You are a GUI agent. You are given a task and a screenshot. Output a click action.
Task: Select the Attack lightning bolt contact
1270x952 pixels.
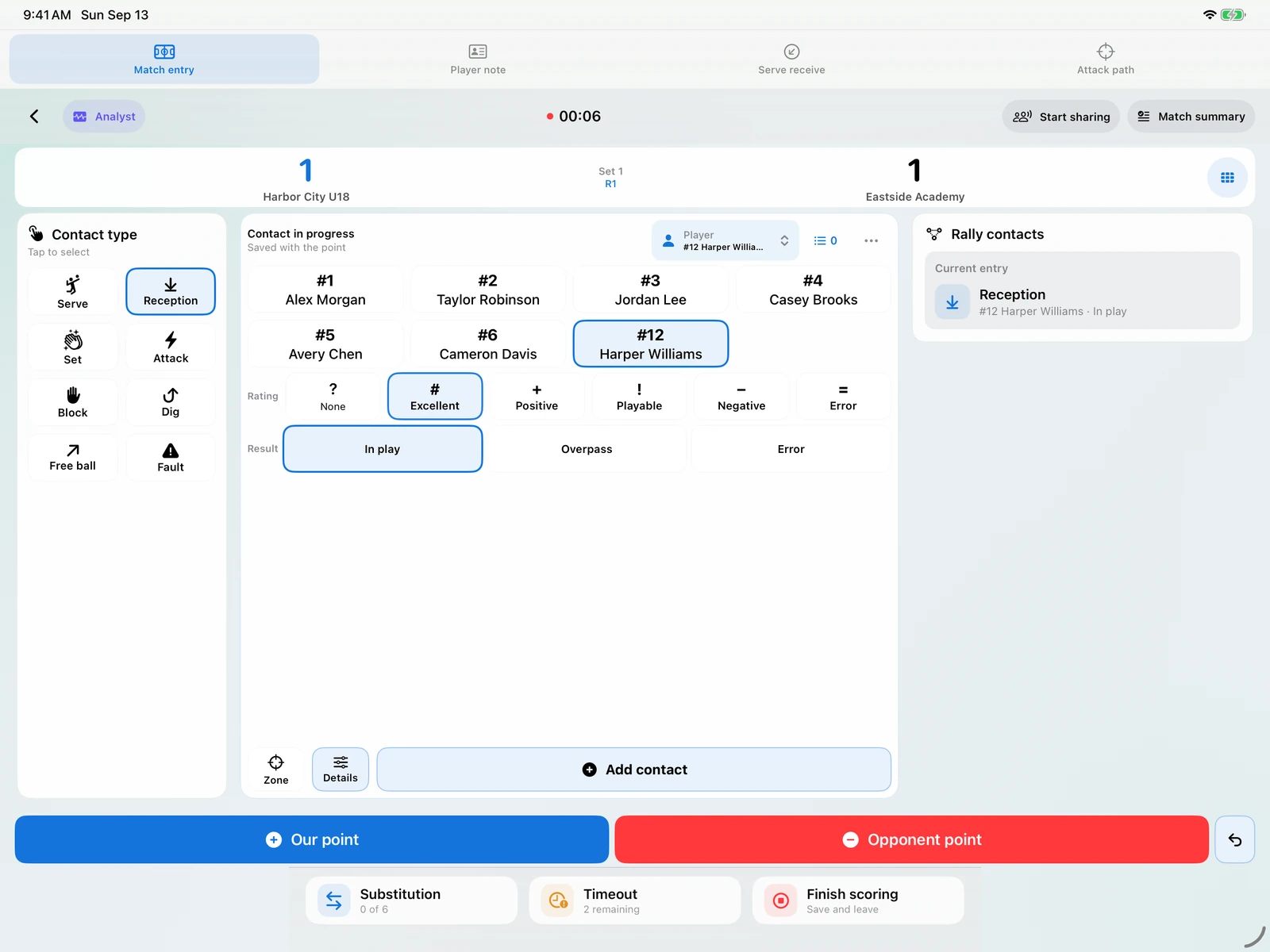point(171,347)
